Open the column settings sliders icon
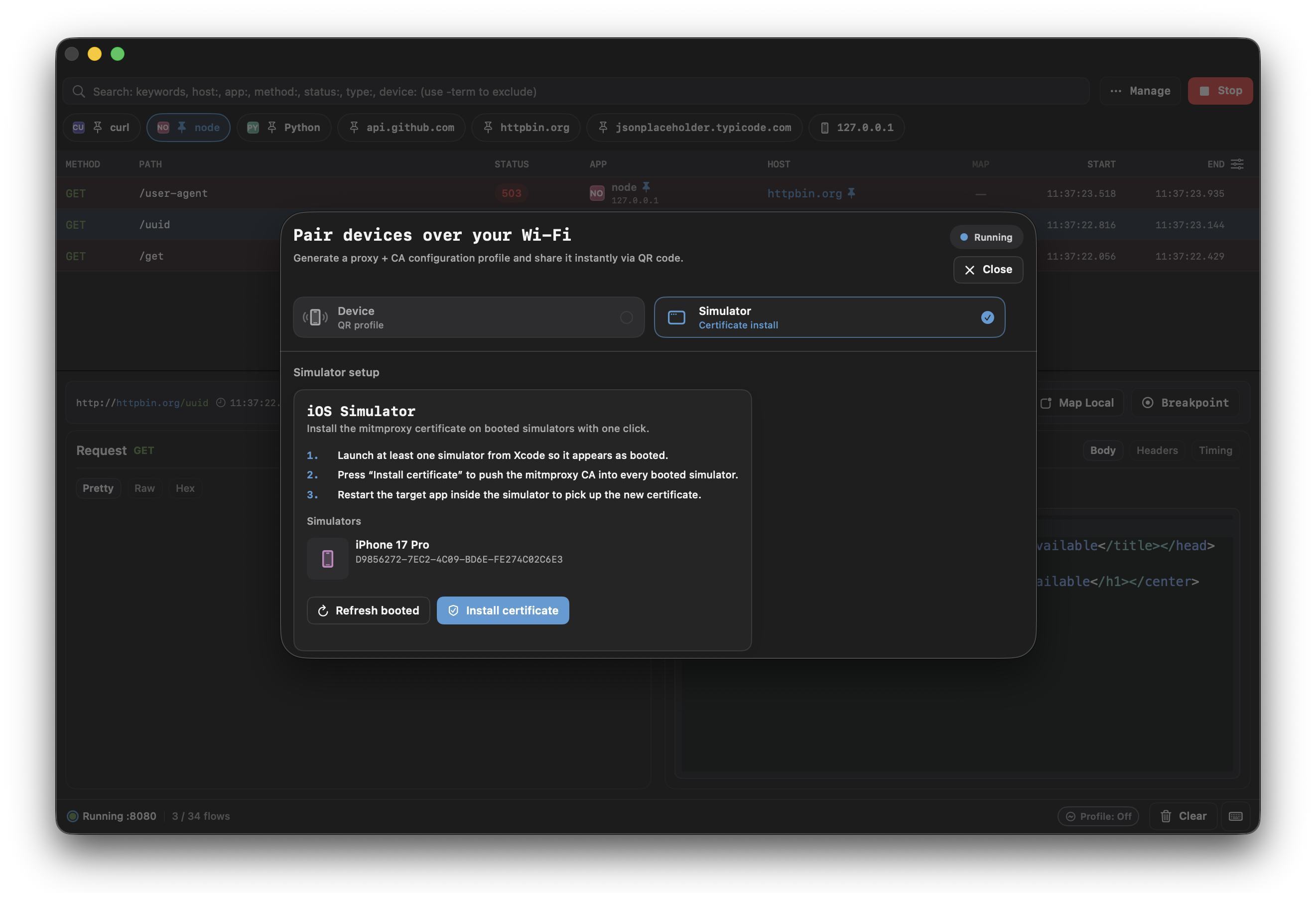 1237,164
